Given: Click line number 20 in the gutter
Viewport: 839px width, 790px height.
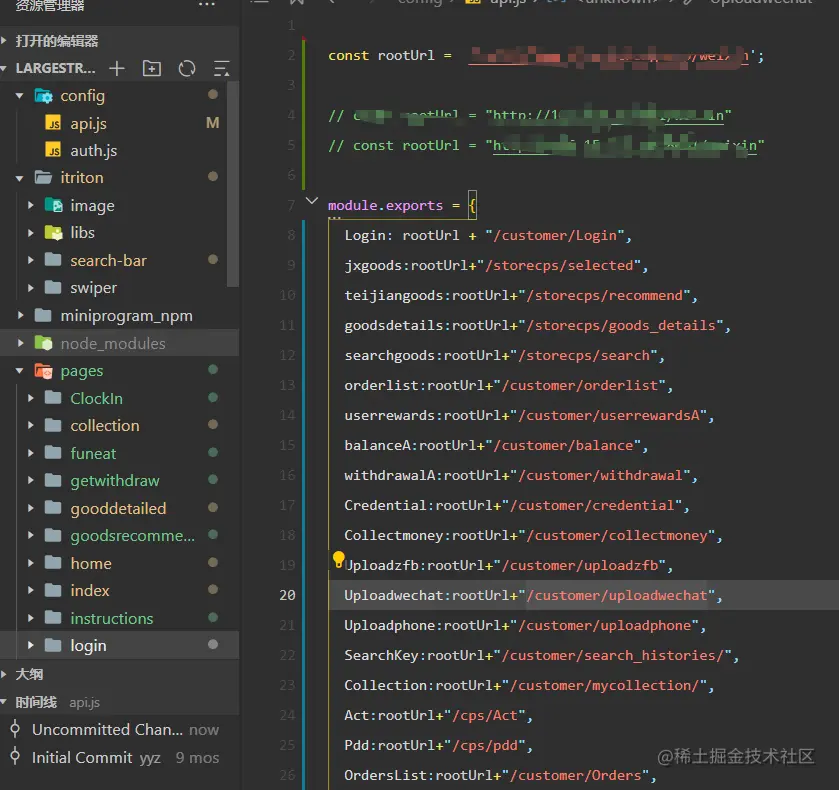Looking at the screenshot, I should pyautogui.click(x=287, y=595).
